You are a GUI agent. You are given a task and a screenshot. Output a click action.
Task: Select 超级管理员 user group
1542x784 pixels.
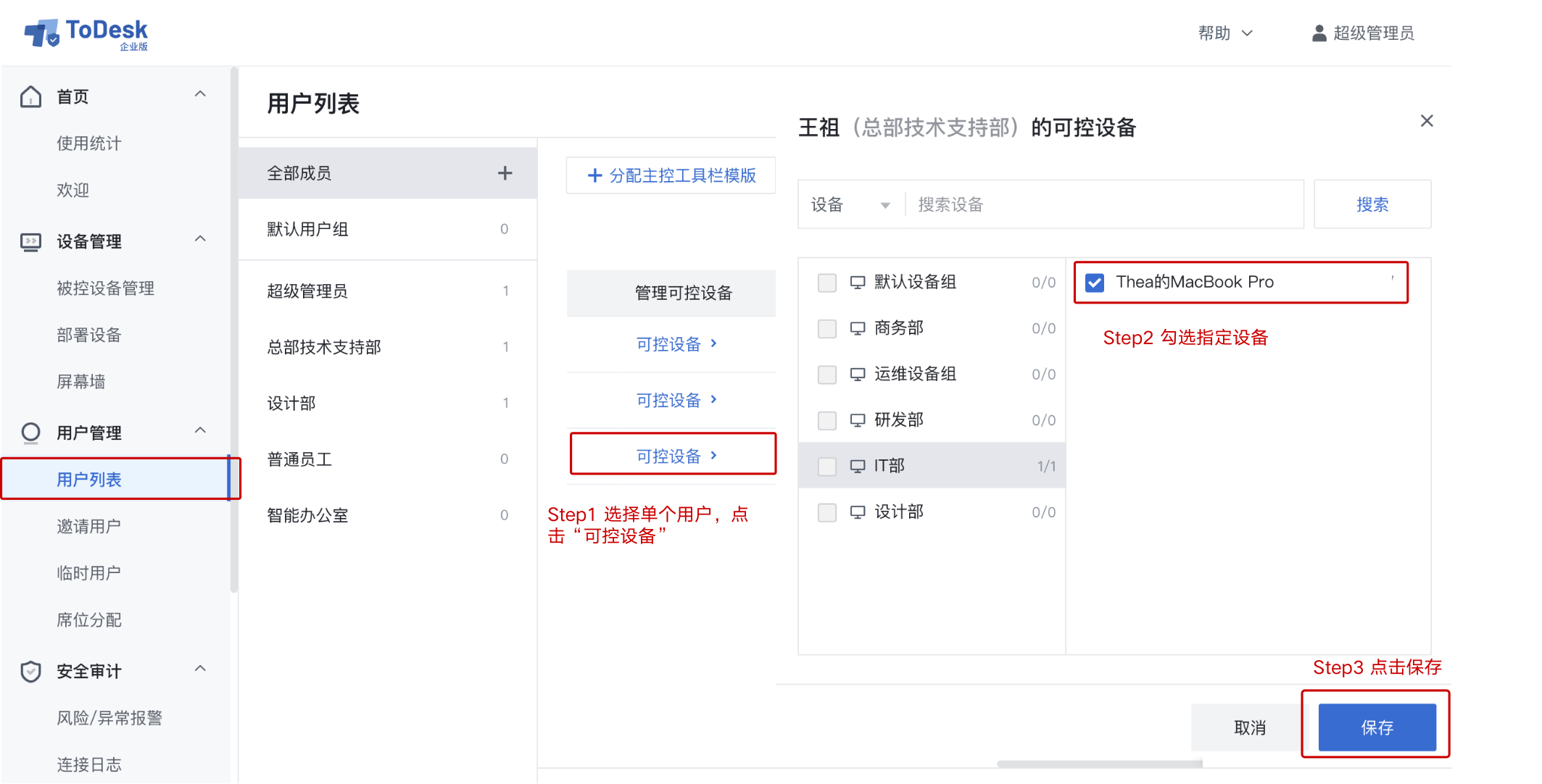point(388,291)
